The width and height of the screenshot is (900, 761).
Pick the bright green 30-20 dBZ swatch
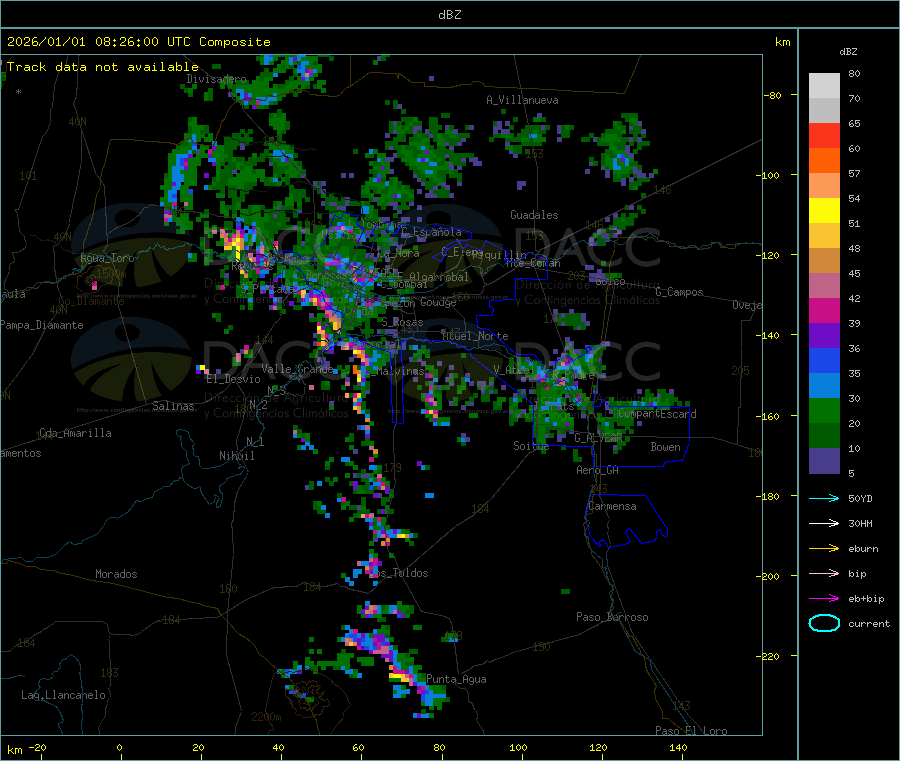(x=824, y=411)
